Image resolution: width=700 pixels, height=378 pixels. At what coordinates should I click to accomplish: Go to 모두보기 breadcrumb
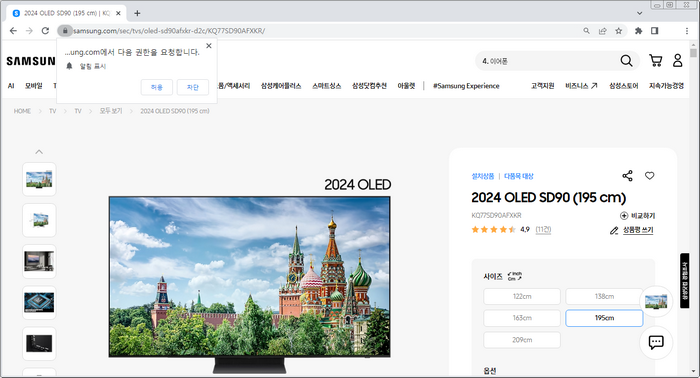tap(111, 111)
